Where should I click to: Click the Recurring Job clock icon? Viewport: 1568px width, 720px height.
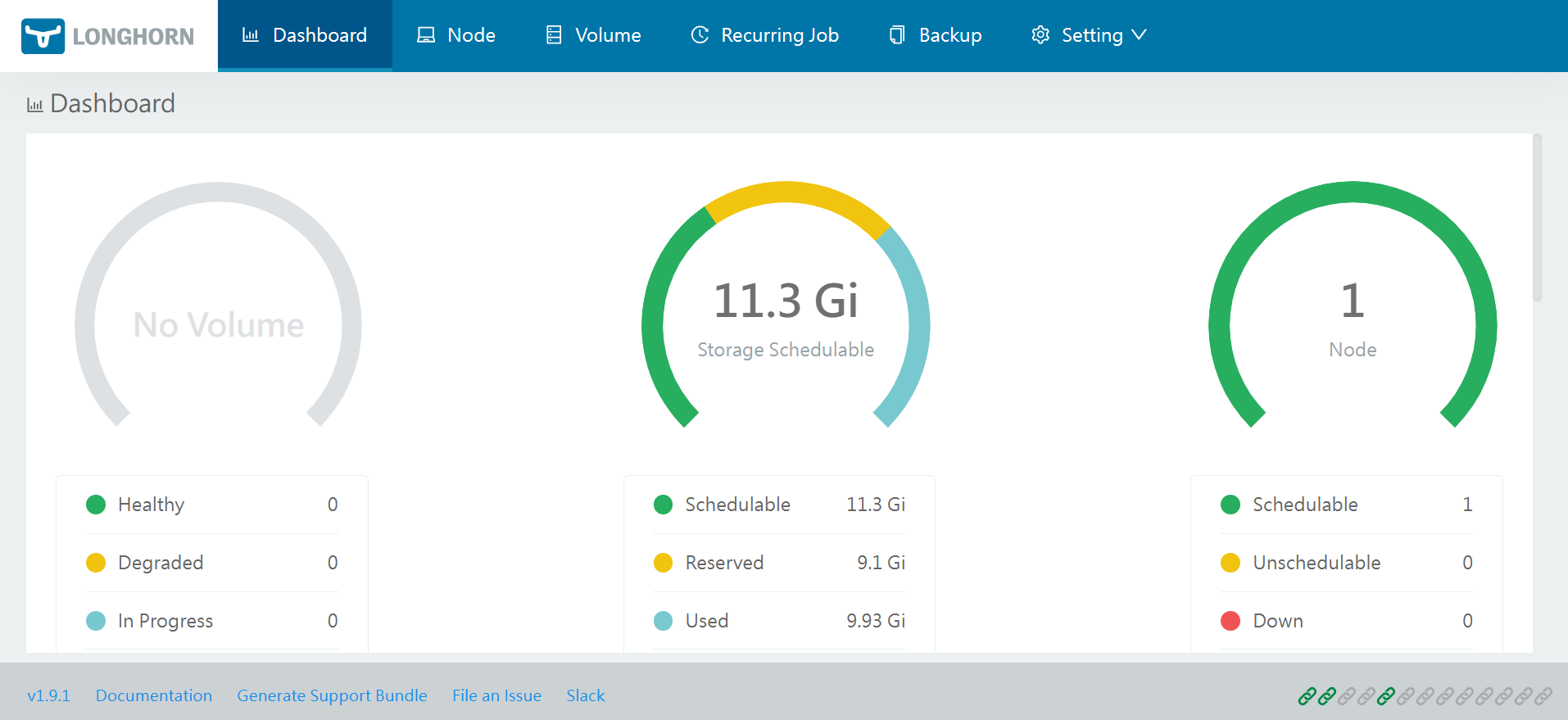700,35
